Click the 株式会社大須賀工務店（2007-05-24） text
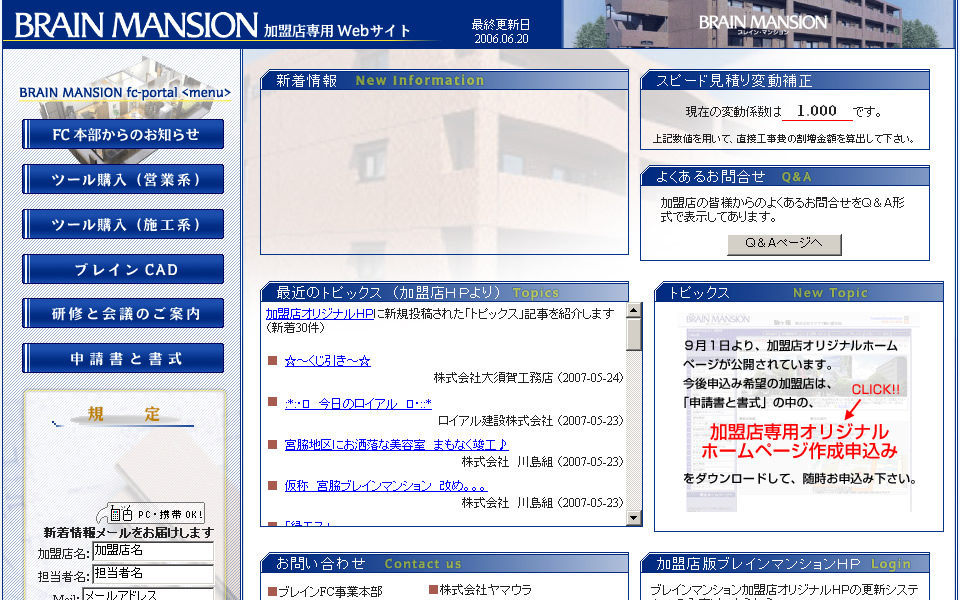The height and width of the screenshot is (600, 960). [528, 378]
